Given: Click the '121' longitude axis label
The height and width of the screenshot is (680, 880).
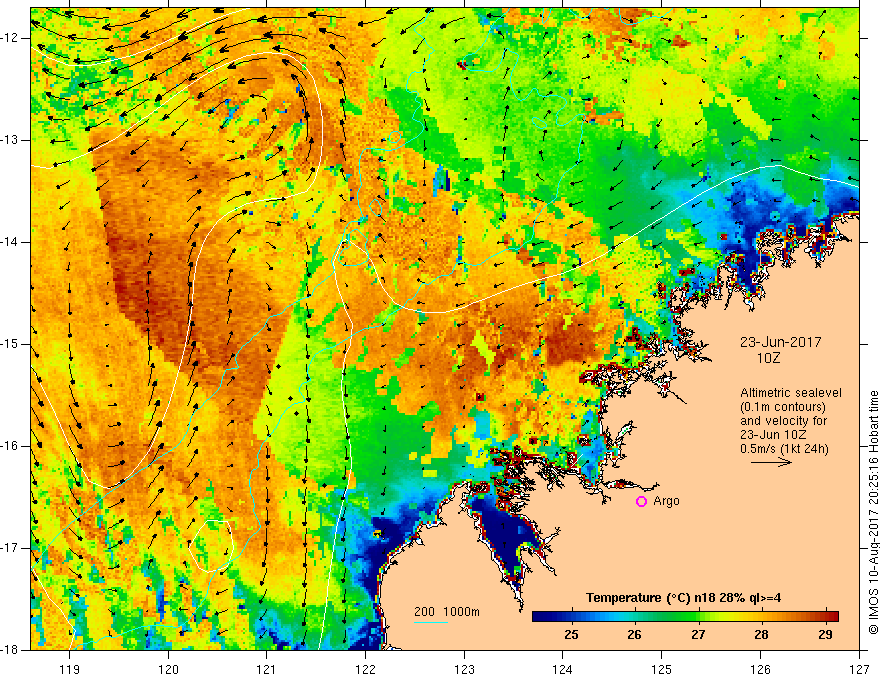Looking at the screenshot, I should [267, 669].
